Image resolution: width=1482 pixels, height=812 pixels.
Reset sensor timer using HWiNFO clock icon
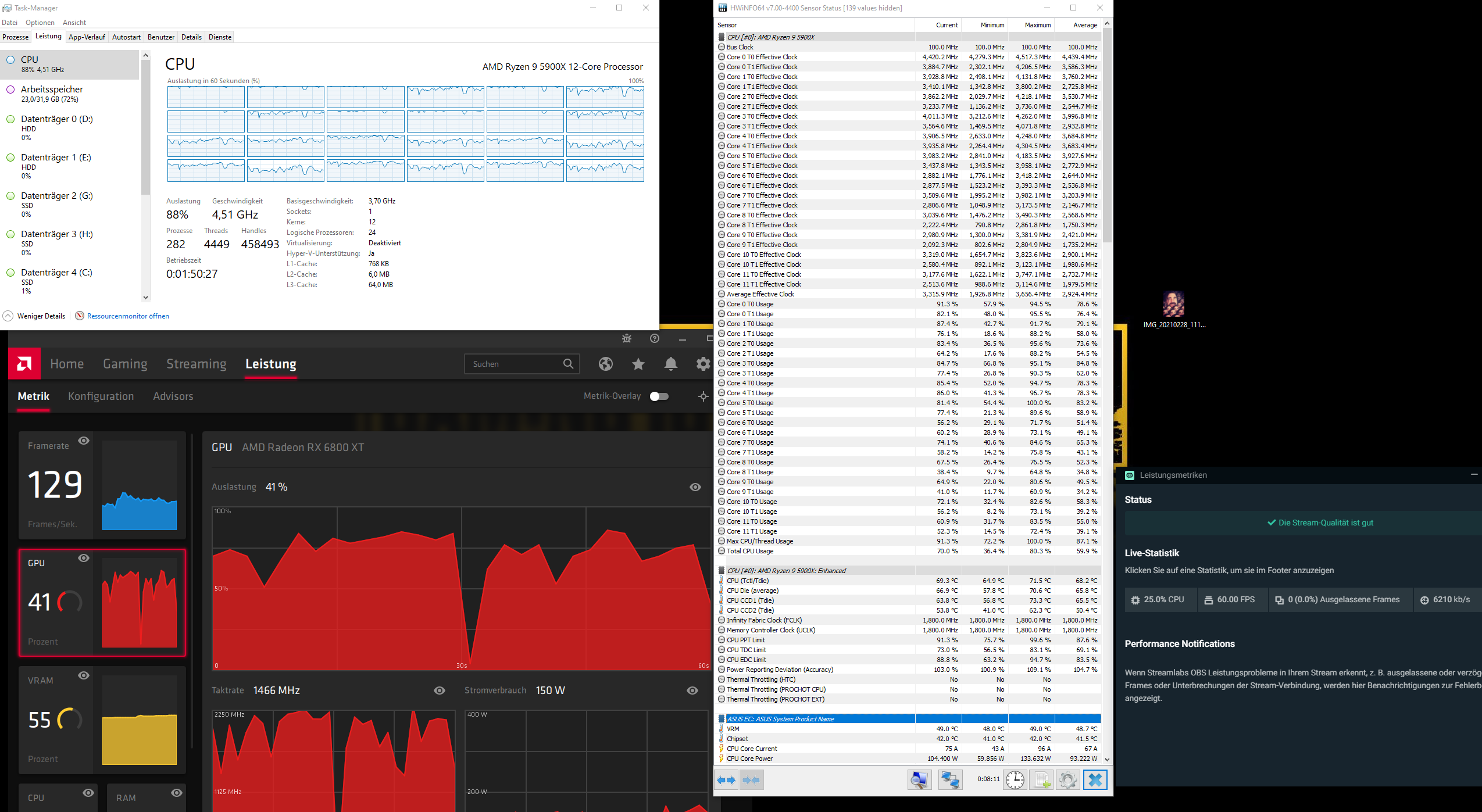[1015, 779]
